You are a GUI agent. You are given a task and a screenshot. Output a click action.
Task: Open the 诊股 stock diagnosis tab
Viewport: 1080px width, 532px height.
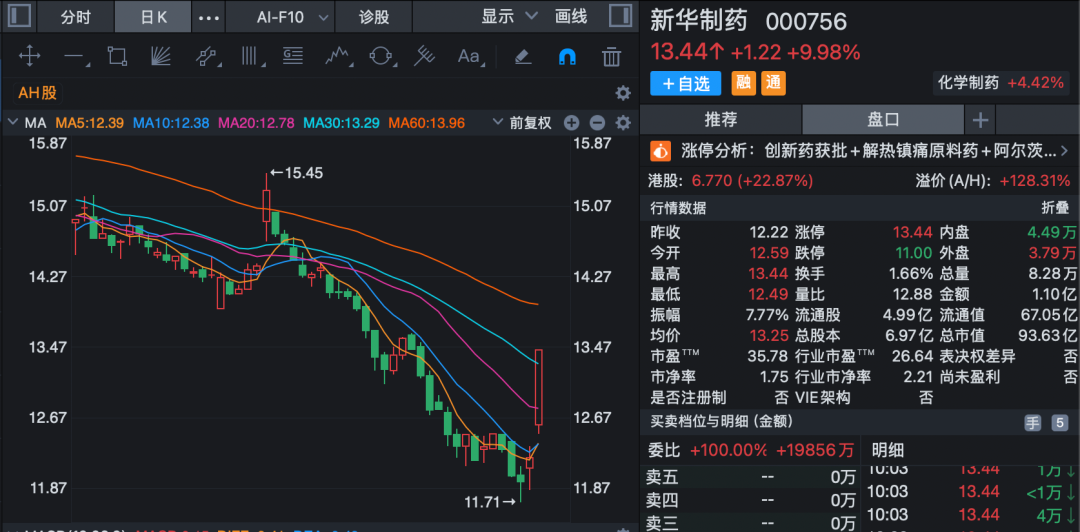pos(374,17)
